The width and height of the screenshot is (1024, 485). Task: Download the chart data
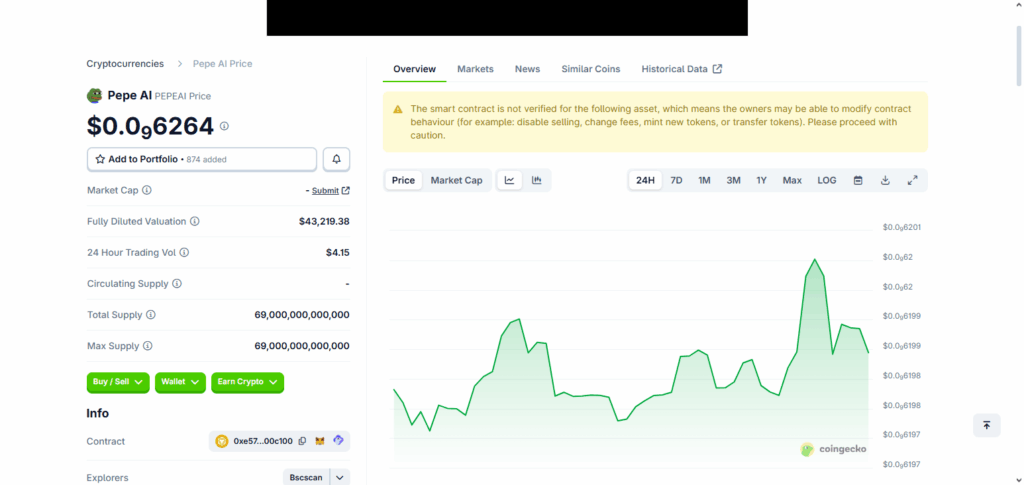[x=885, y=180]
